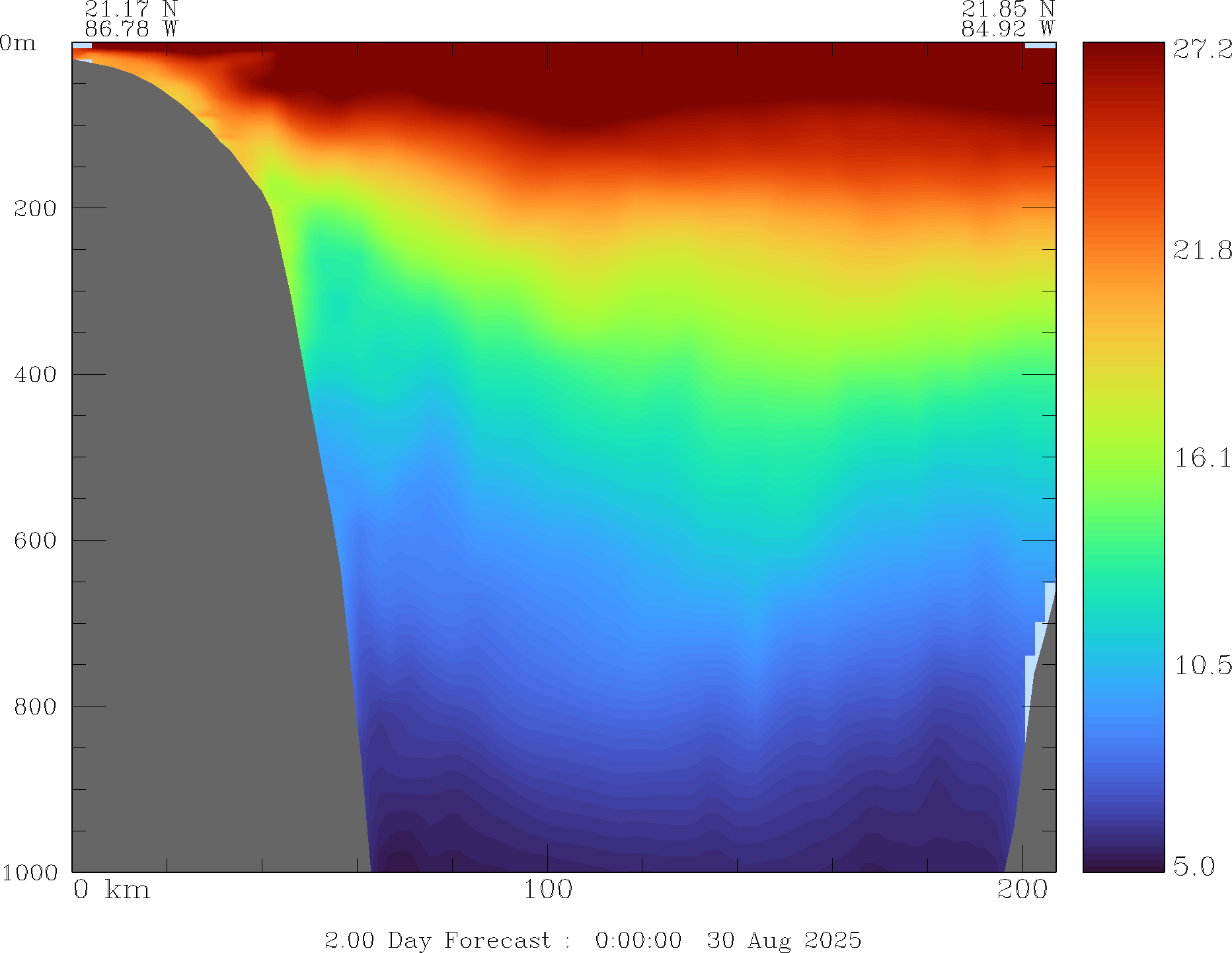This screenshot has height=953, width=1232.
Task: Click the 84.92 W end longitude text
Action: (1007, 29)
